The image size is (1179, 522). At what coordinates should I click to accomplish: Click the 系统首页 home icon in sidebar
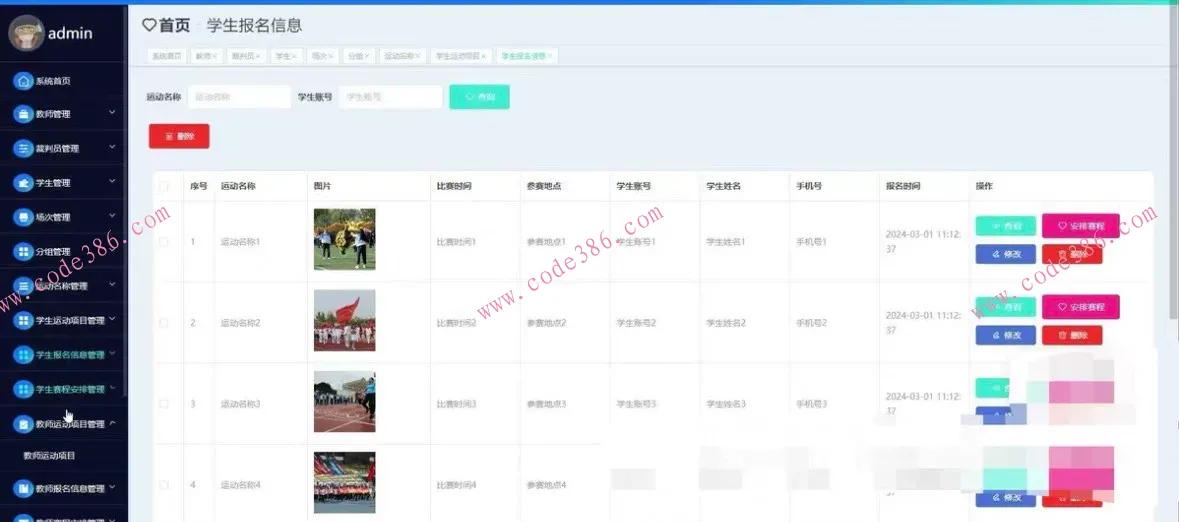[x=24, y=81]
